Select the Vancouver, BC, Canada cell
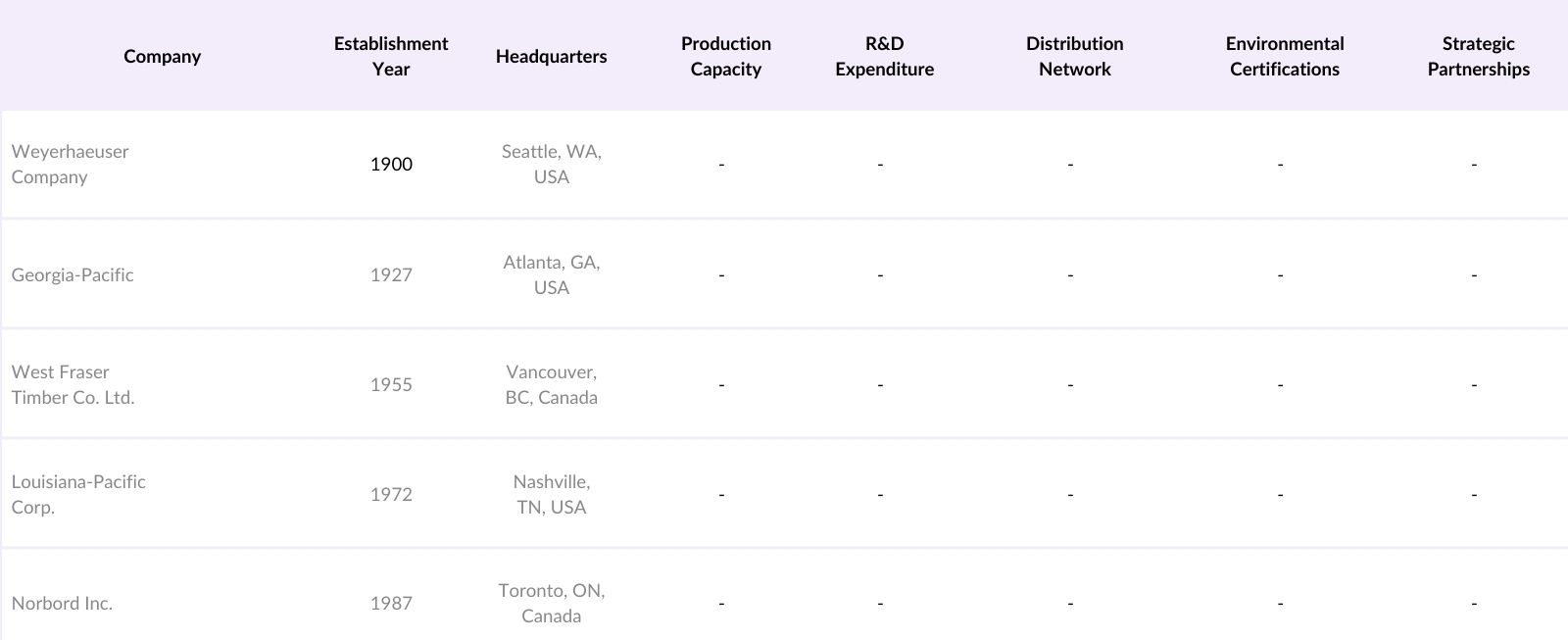This screenshot has width=1568, height=640. point(551,385)
